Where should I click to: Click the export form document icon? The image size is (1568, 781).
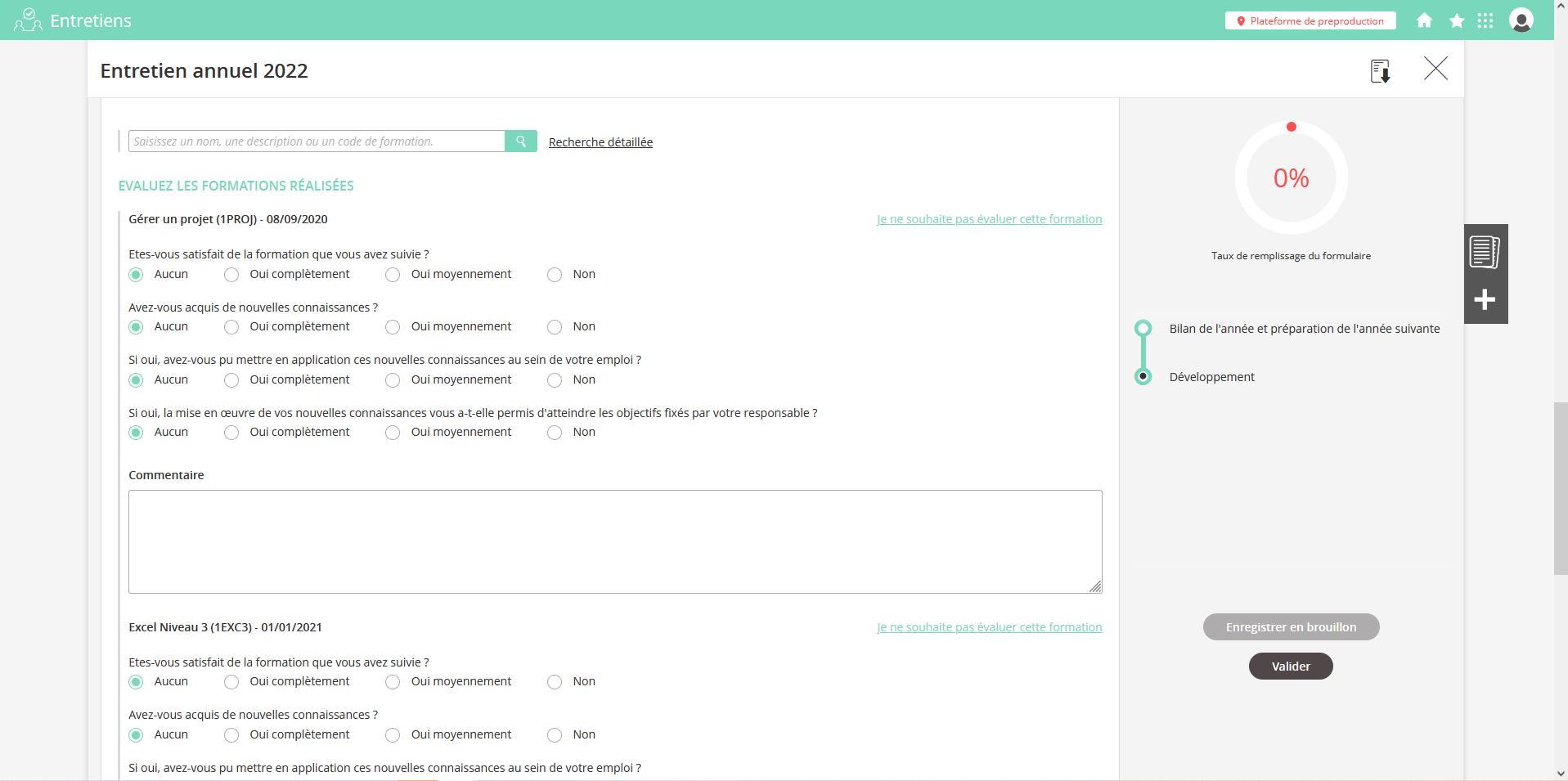(x=1380, y=71)
